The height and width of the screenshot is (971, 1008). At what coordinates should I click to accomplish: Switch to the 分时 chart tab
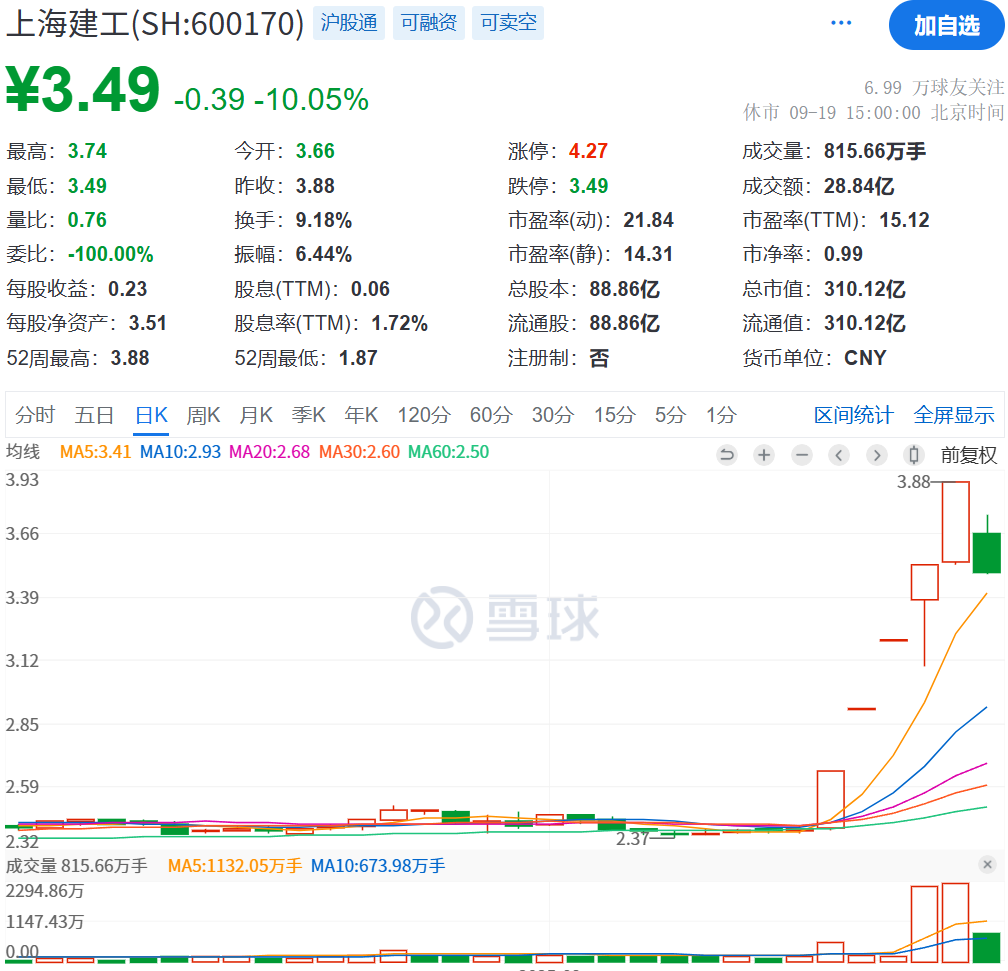[x=35, y=415]
